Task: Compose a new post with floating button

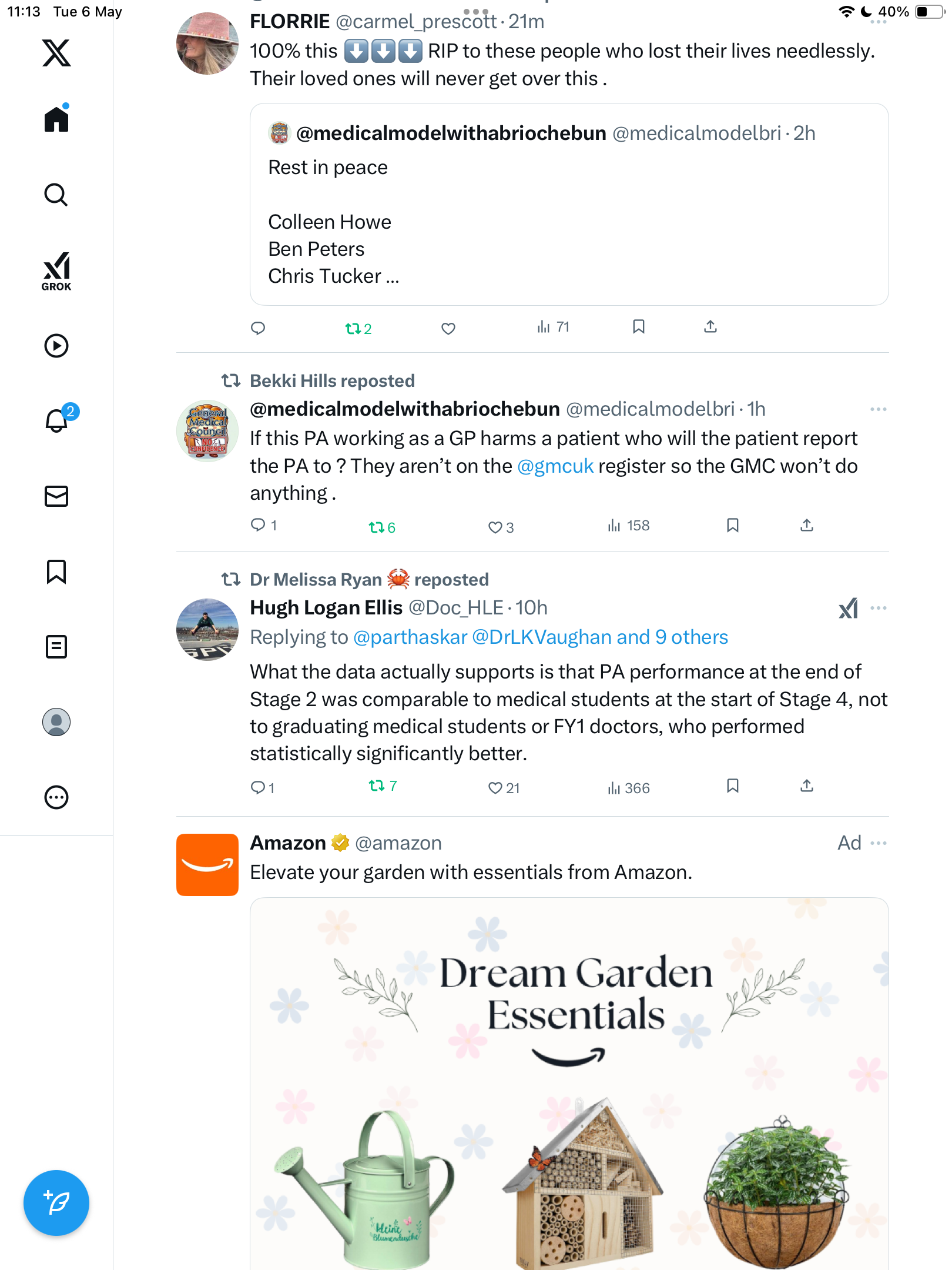Action: pos(56,1203)
